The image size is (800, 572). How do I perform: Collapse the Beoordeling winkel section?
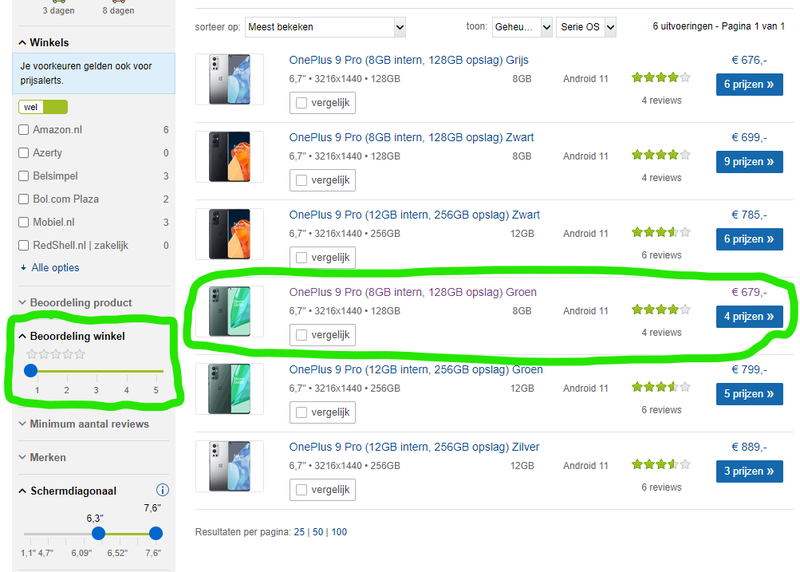pos(71,336)
